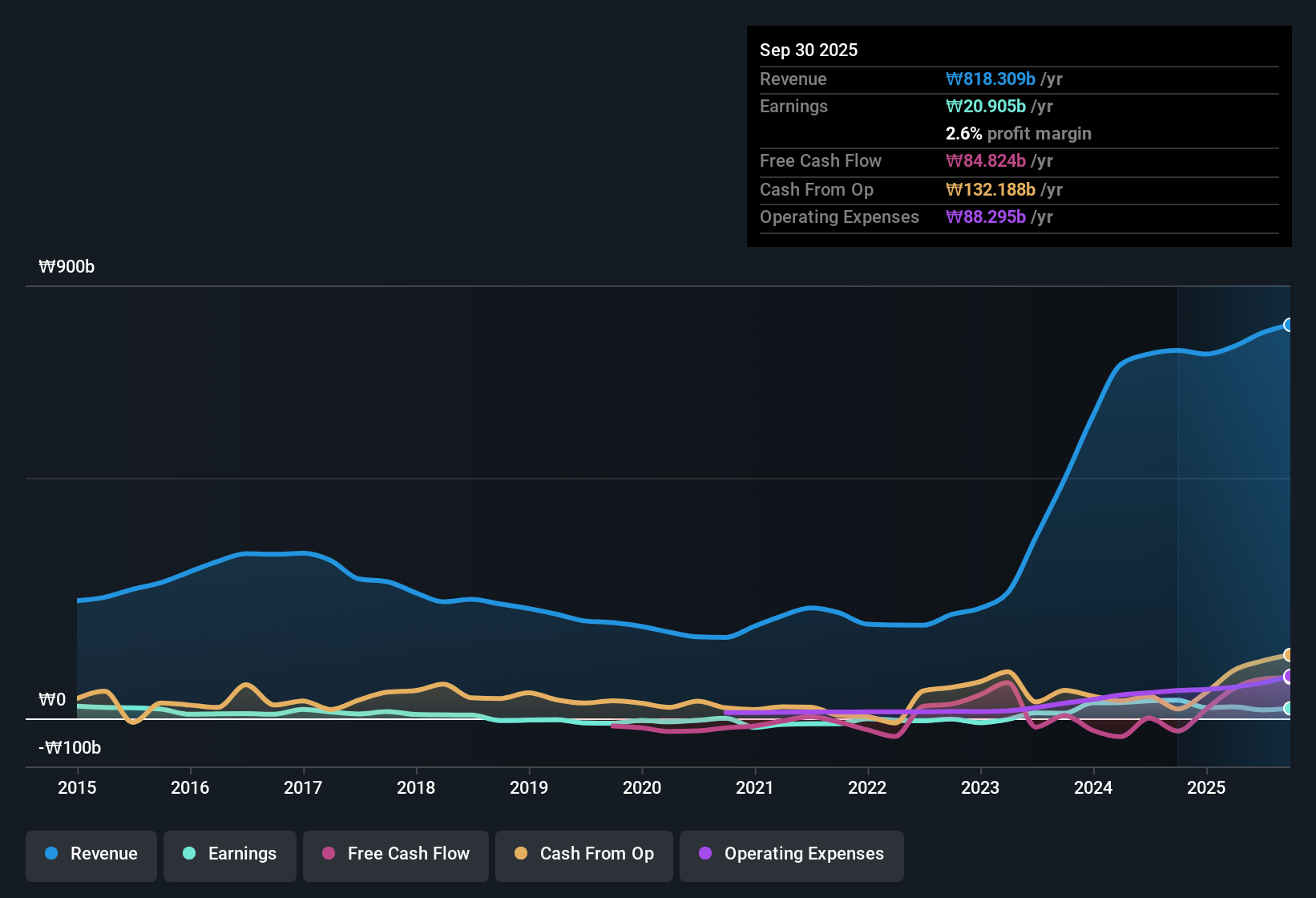
Task: Toggle the Earnings series off
Action: 230,854
